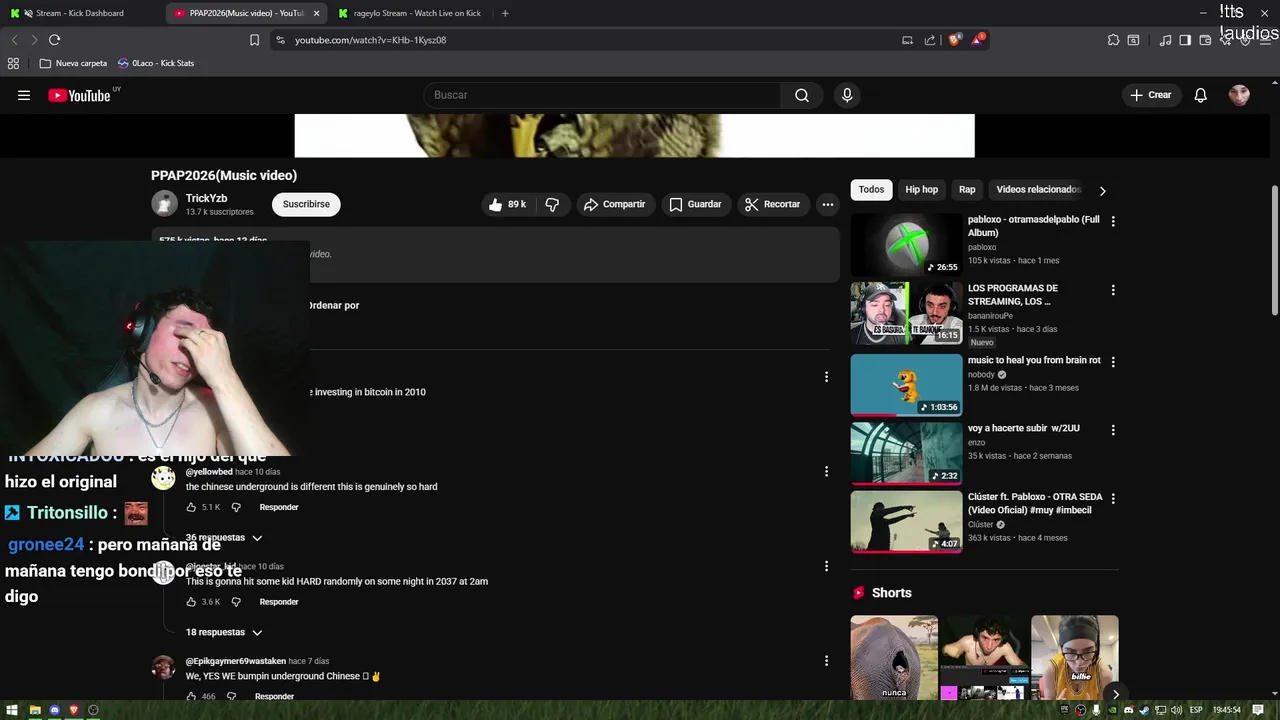Screen dimensions: 1280x720
Task: Open the 0Laco - Kick Stats bookmark
Action: tap(156, 63)
